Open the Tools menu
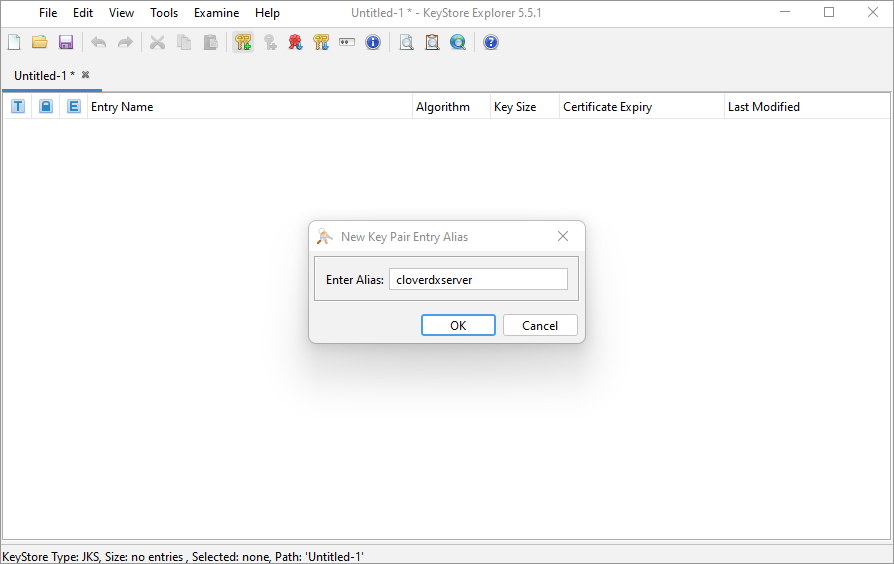 164,13
